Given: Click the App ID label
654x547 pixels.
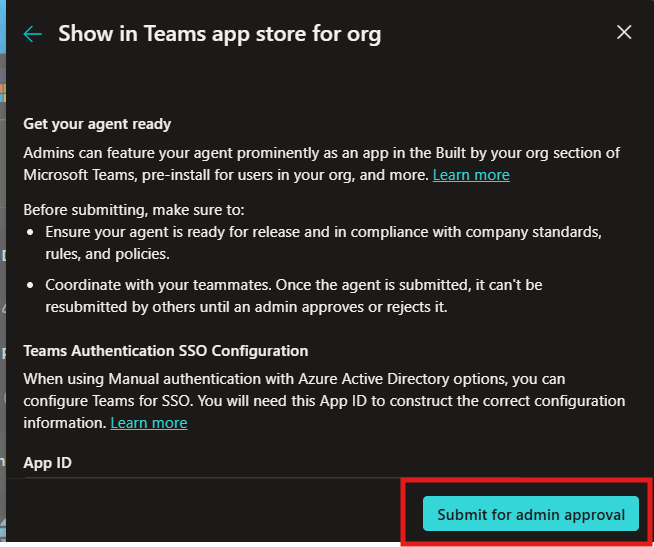Looking at the screenshot, I should (x=47, y=463).
